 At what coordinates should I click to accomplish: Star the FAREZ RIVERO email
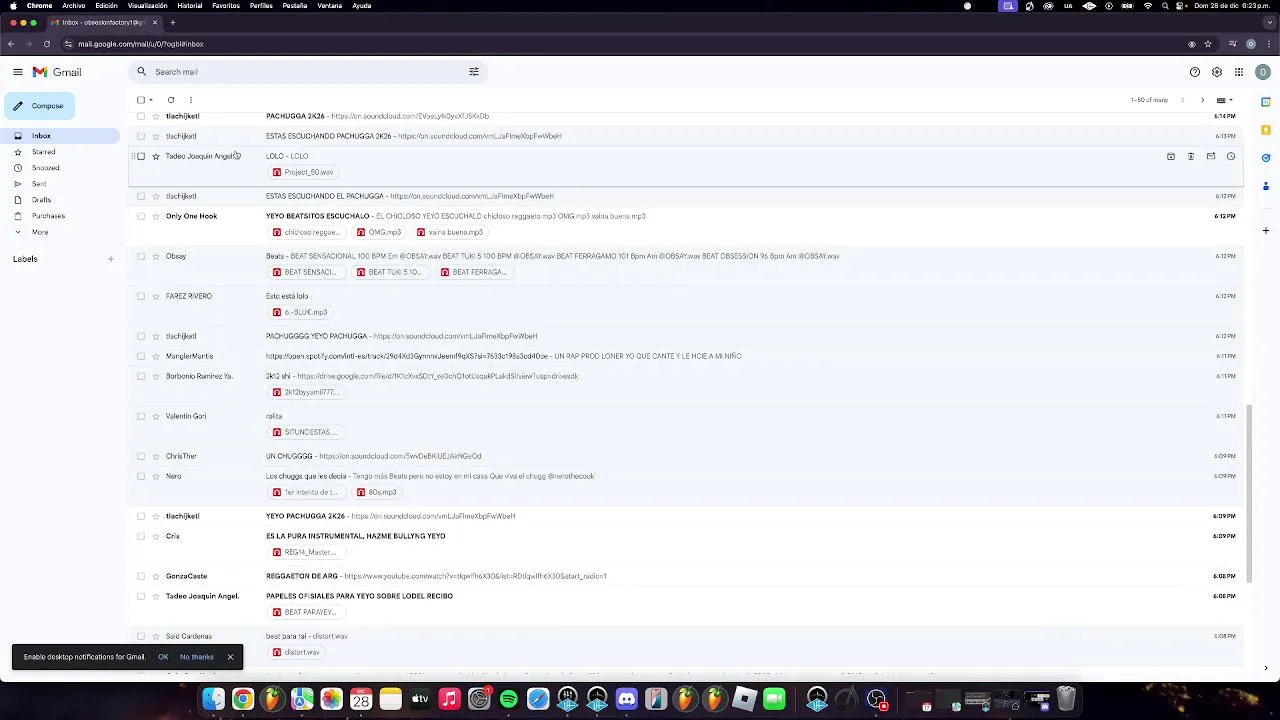tap(155, 296)
